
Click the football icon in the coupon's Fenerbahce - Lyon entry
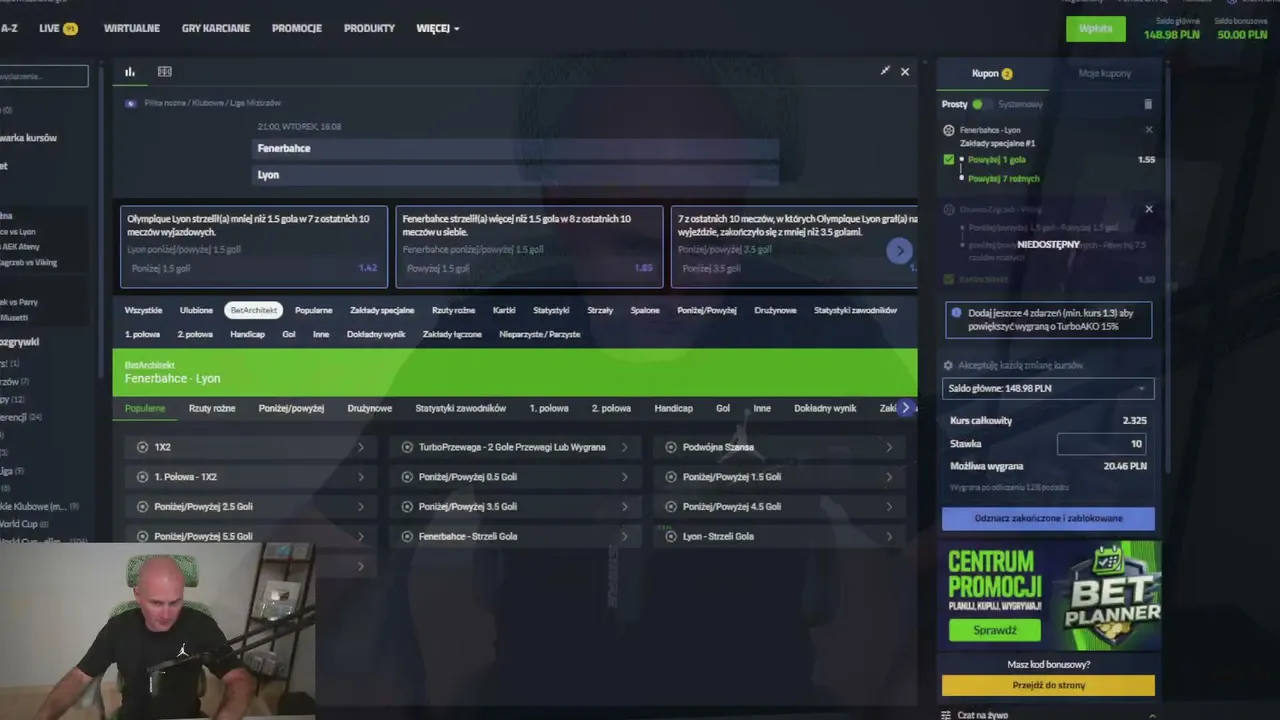(x=949, y=130)
